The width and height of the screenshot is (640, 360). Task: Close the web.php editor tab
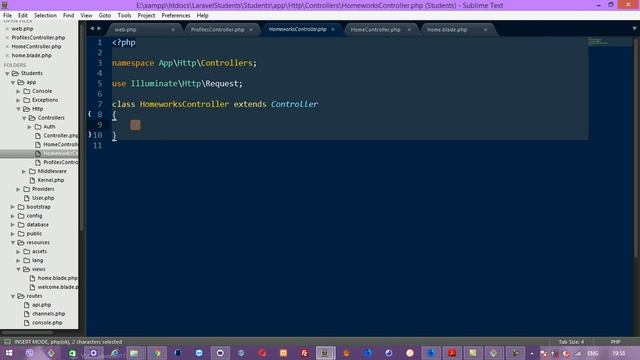tap(173, 29)
